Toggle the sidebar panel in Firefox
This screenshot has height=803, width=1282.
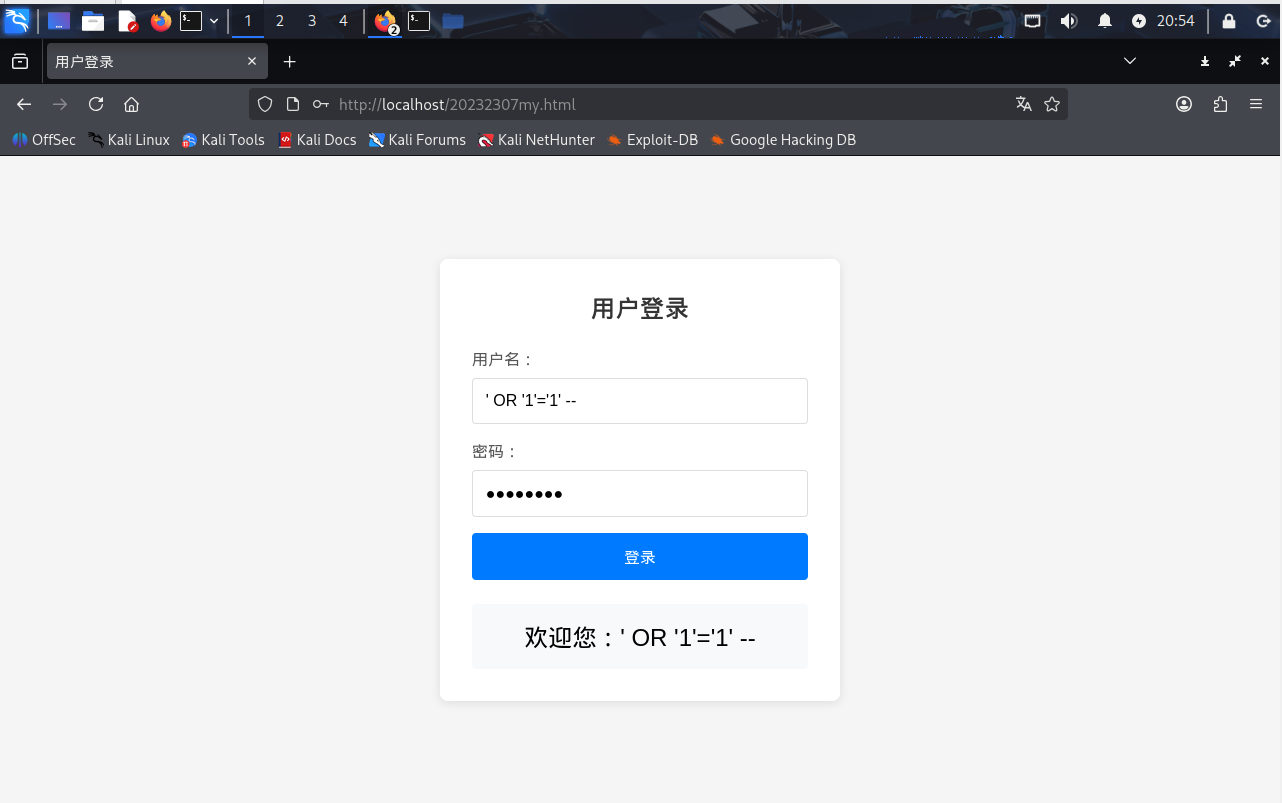[x=20, y=61]
